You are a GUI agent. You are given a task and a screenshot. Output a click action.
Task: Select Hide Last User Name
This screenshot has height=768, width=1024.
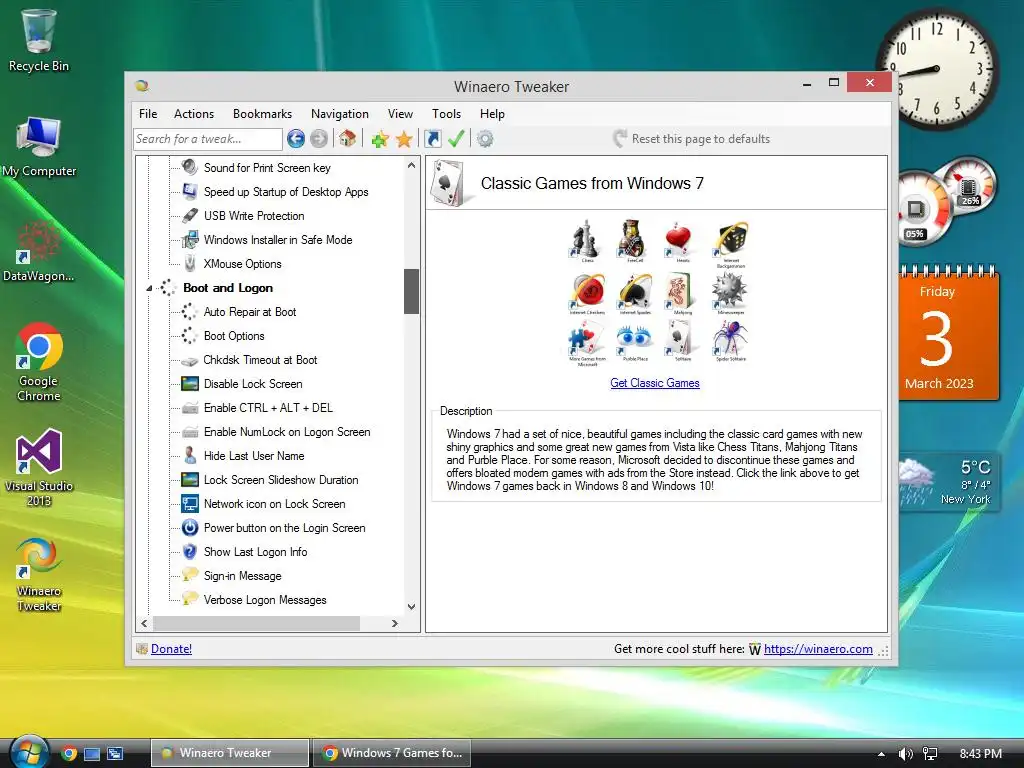click(254, 456)
